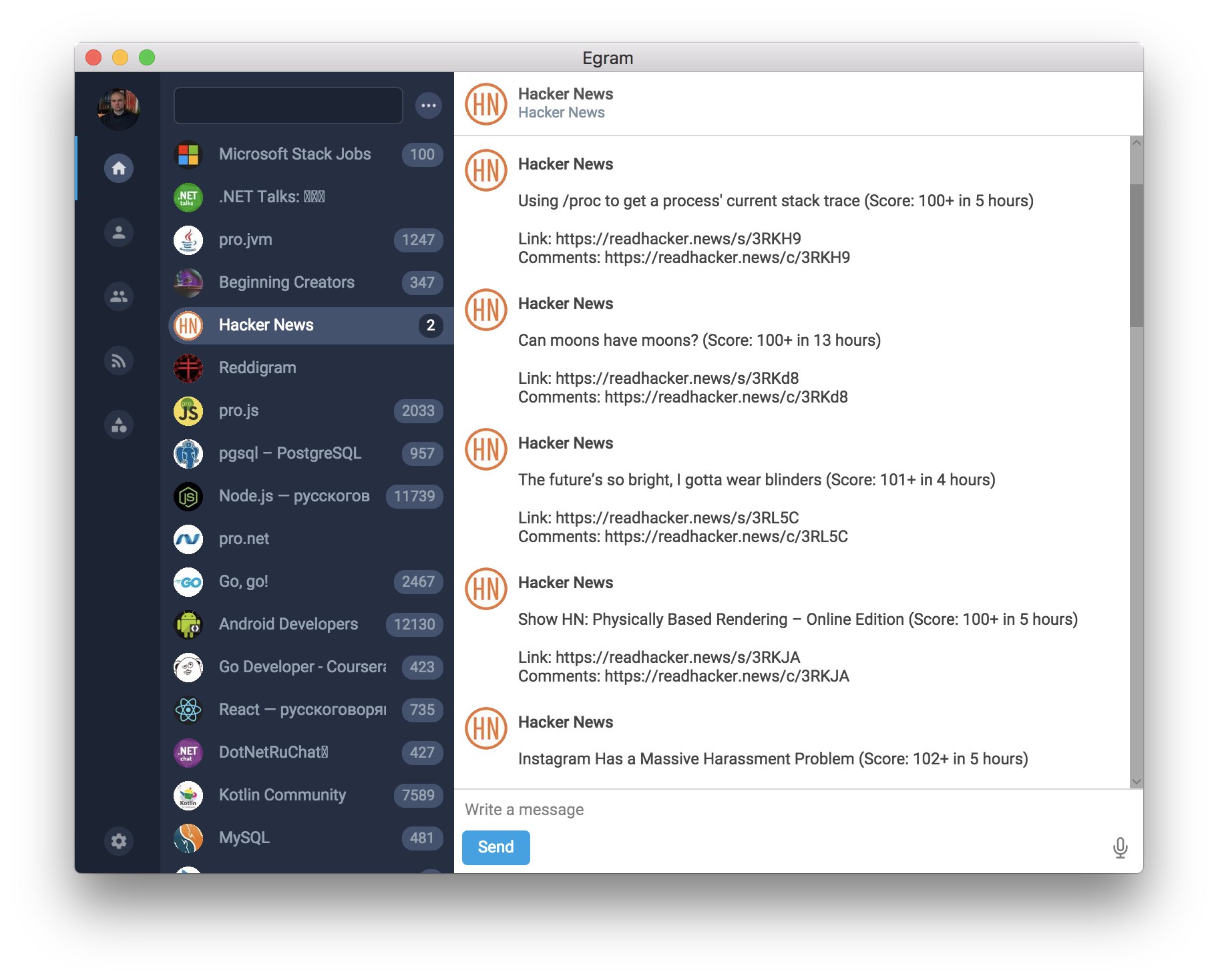
Task: Click the PostgreSQL elephant avatar
Action: click(x=188, y=453)
